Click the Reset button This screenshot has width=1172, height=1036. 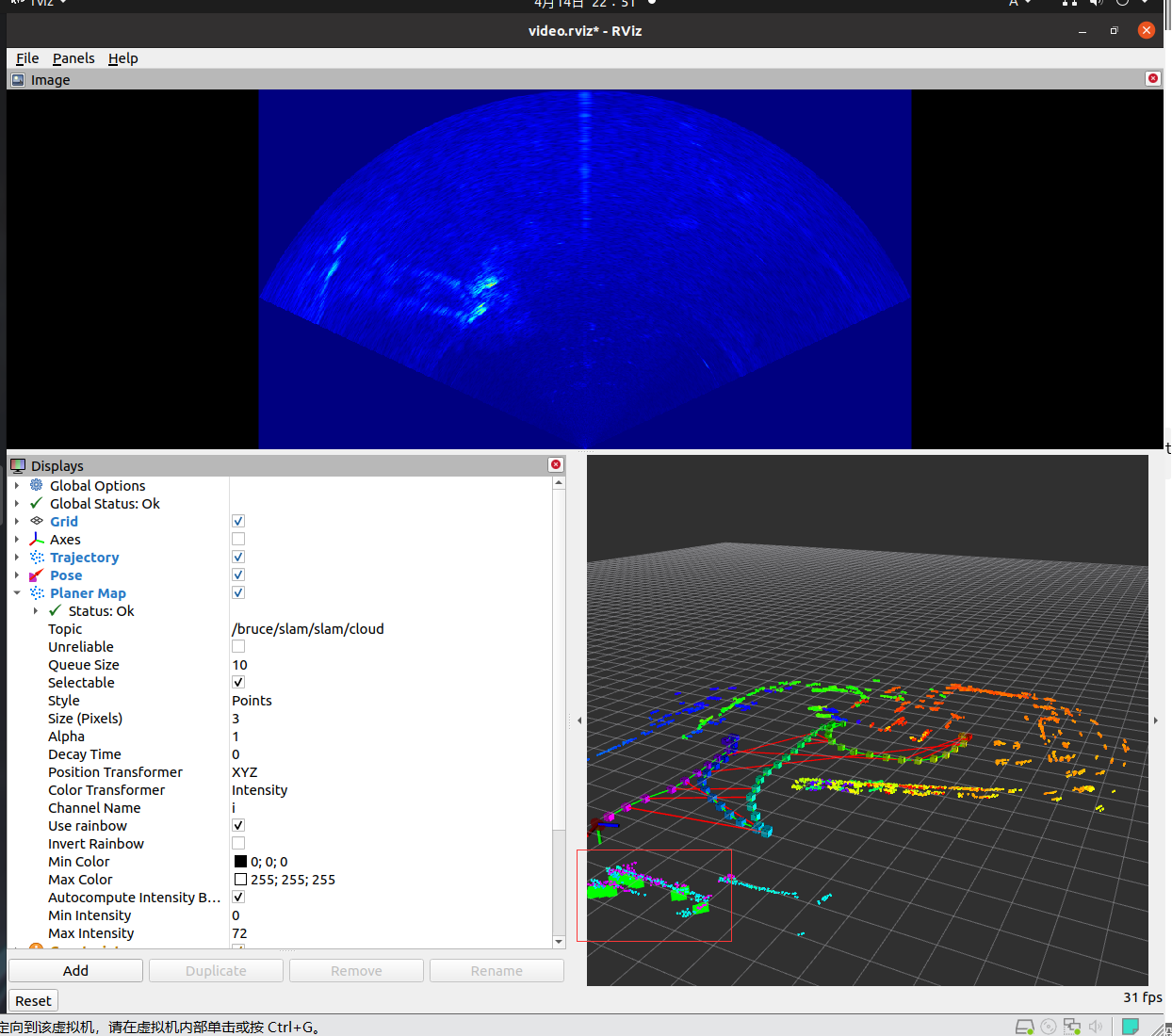click(33, 1000)
